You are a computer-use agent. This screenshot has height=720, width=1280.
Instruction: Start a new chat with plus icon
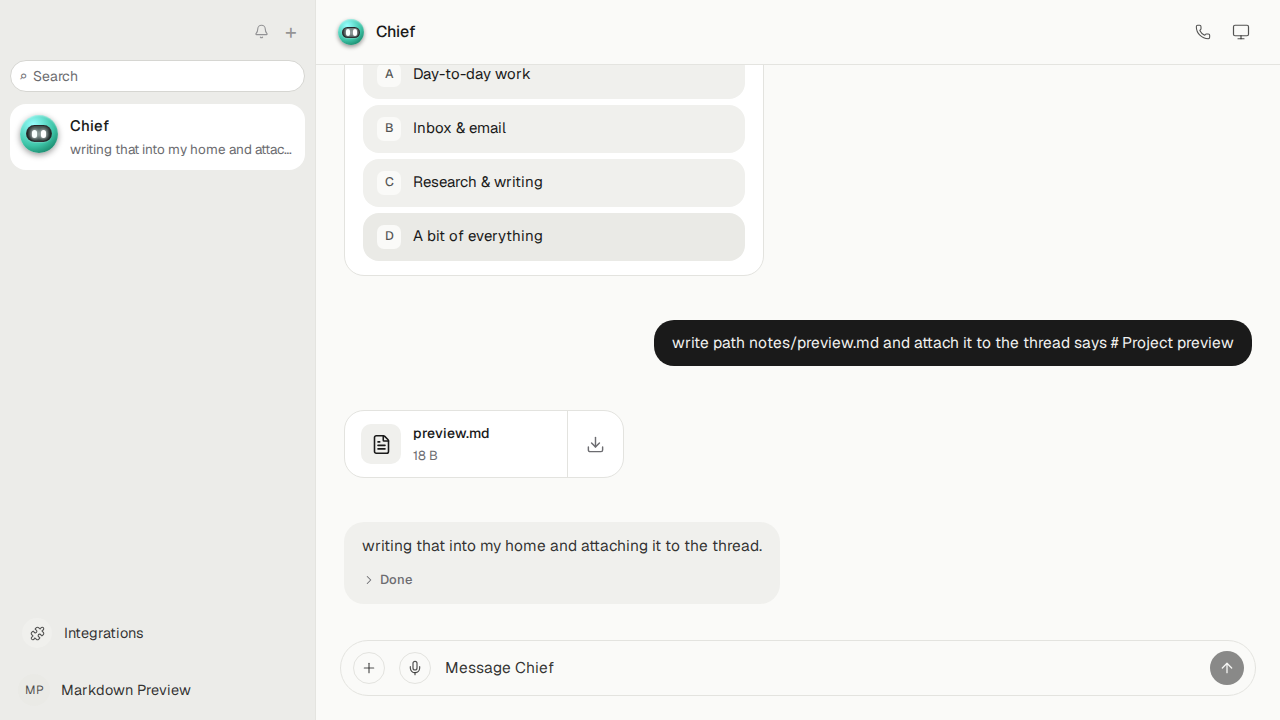(x=291, y=33)
